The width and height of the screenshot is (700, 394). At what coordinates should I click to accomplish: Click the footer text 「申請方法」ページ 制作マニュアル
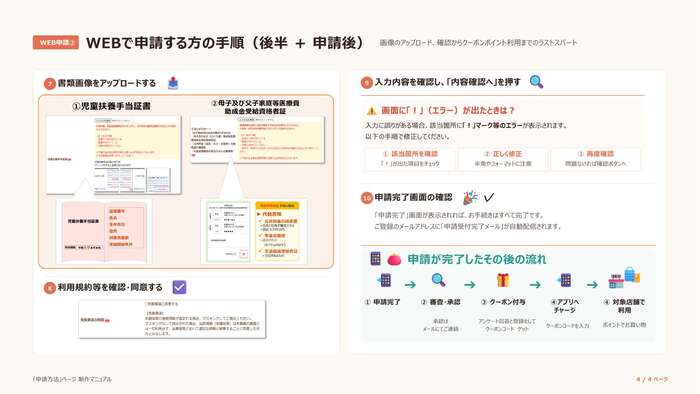72,379
